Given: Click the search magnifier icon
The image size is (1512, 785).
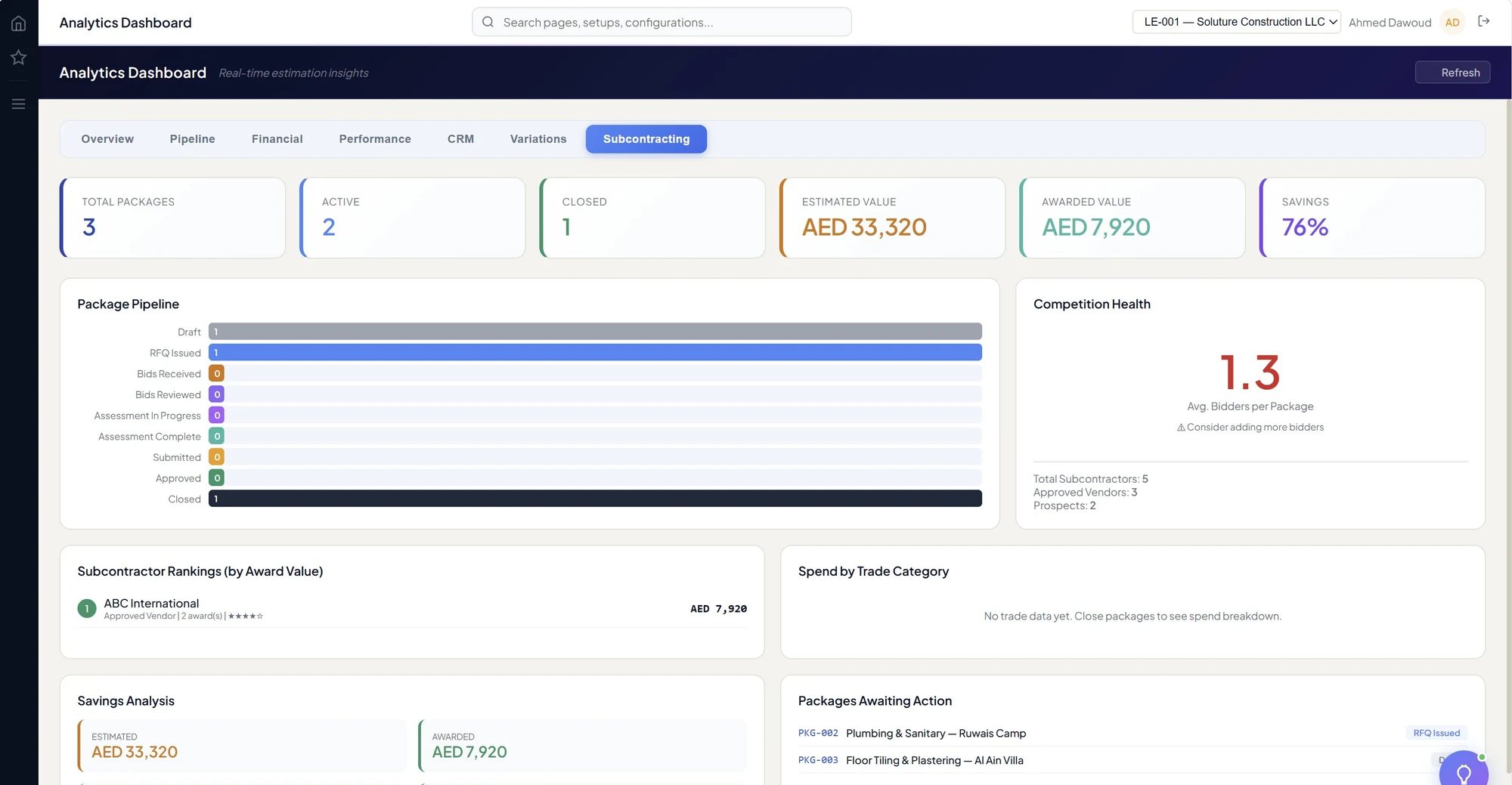Looking at the screenshot, I should click(488, 22).
